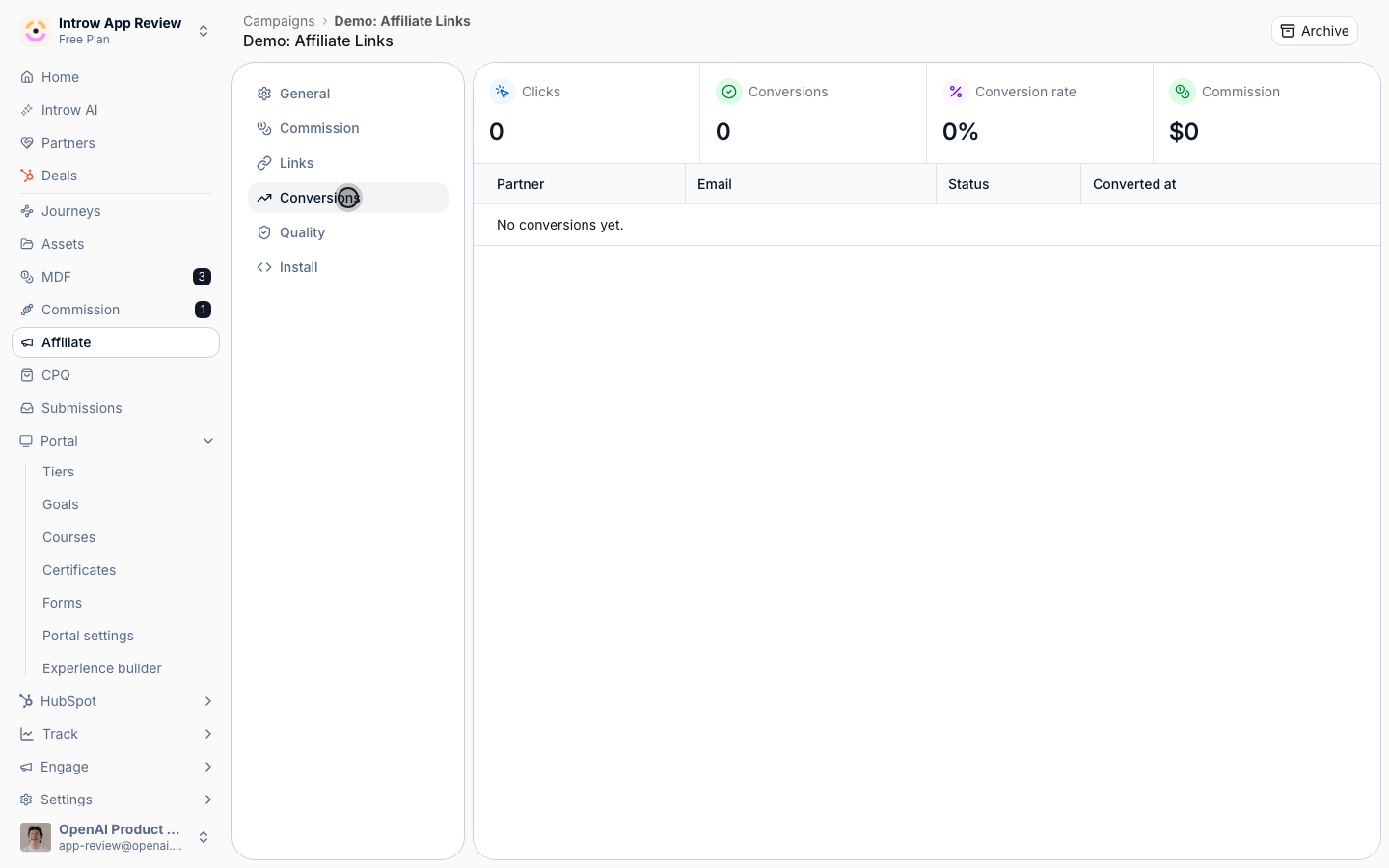Click the Introw AI sparkle icon
This screenshot has height=868, width=1389.
click(x=27, y=110)
